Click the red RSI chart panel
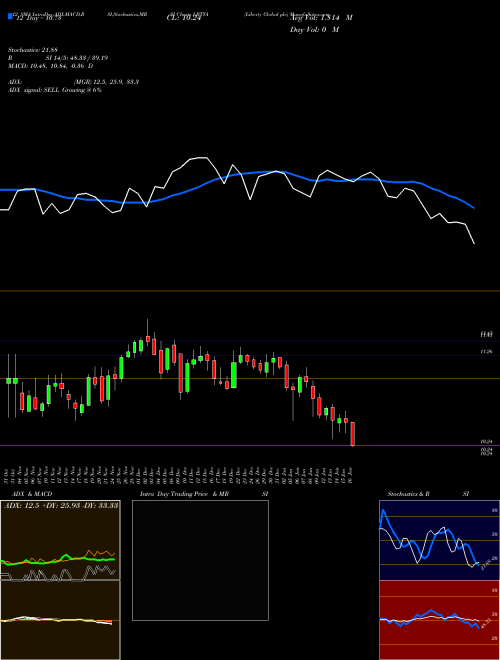The width and height of the screenshot is (500, 660). 439,620
